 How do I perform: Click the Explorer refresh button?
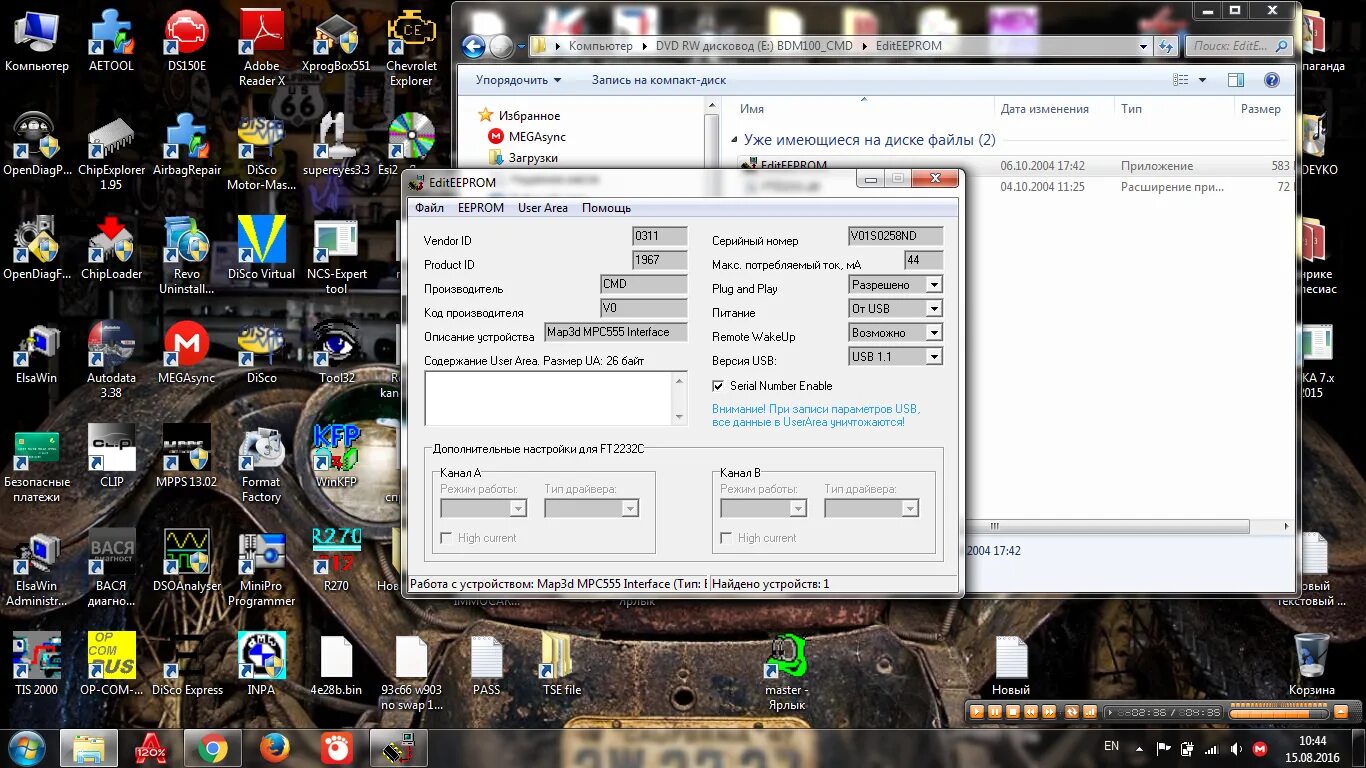1166,46
